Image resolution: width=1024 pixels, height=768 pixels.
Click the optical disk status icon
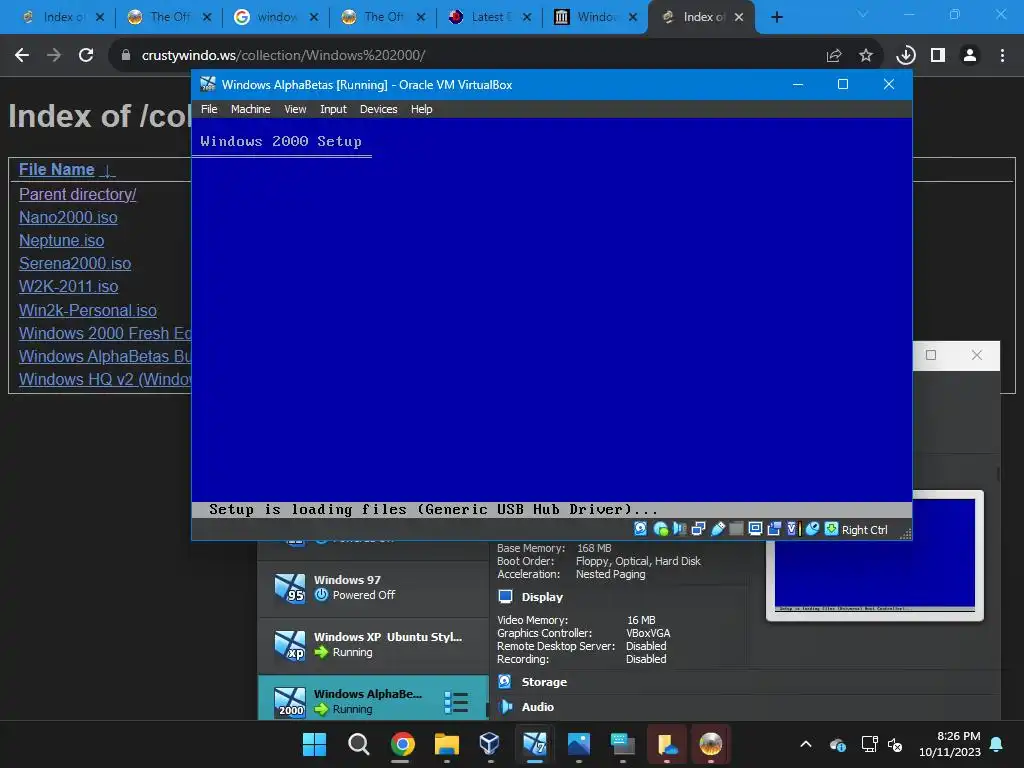tap(660, 529)
